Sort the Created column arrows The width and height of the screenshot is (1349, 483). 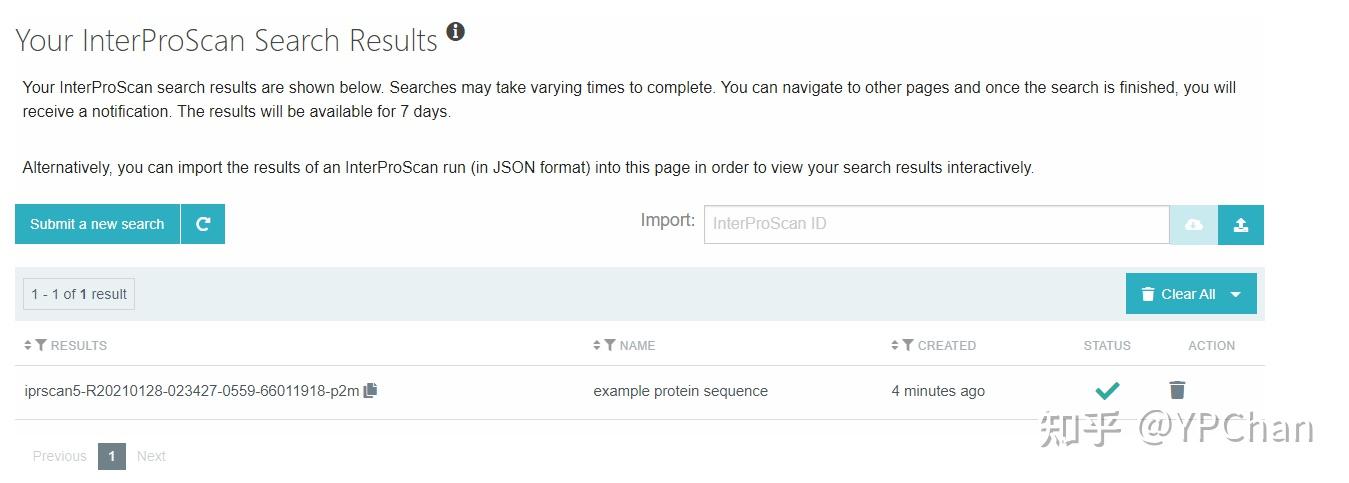click(x=895, y=345)
